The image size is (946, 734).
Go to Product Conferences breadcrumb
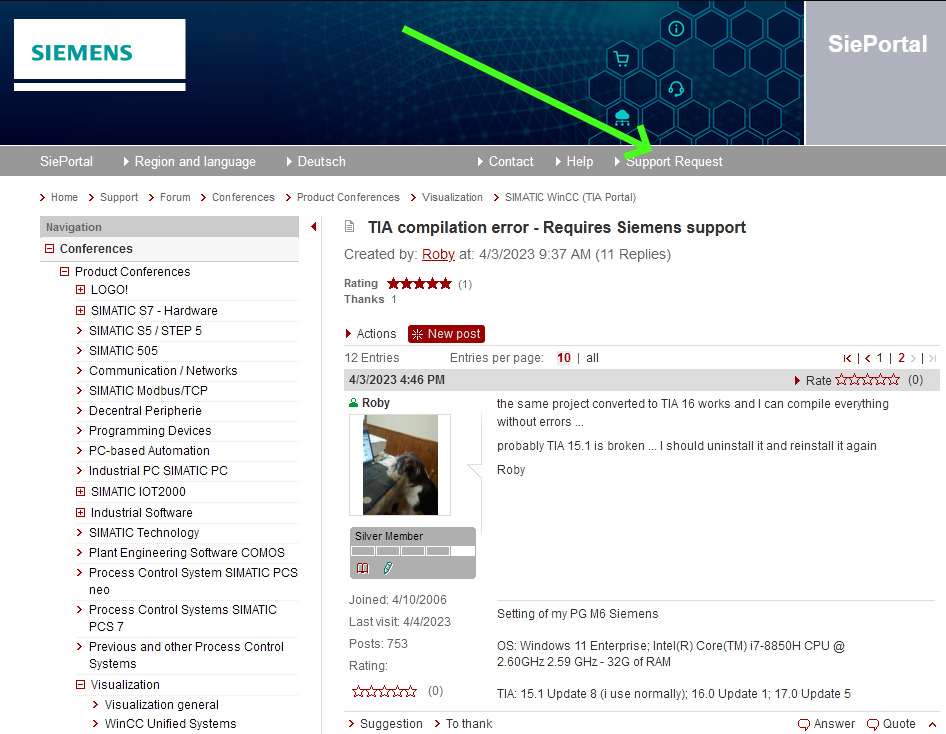348,197
